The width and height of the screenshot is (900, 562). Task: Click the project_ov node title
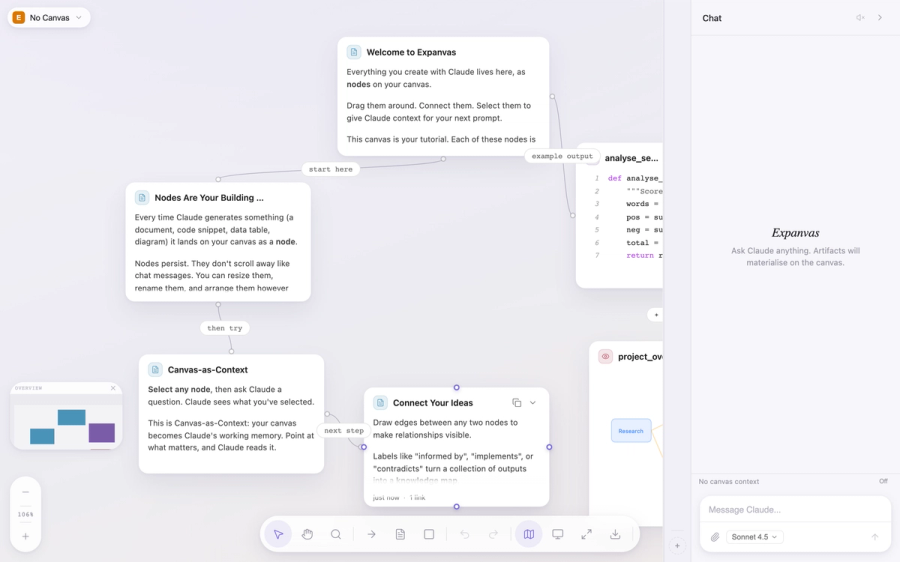point(640,356)
